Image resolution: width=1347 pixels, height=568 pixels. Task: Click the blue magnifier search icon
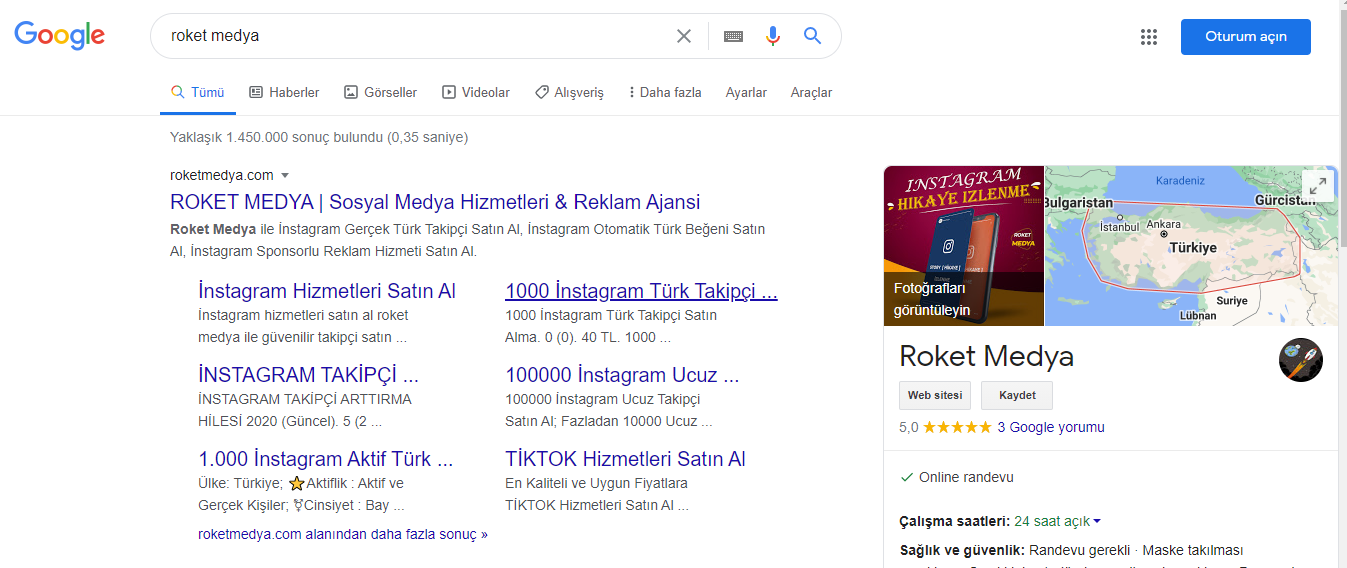tap(813, 36)
